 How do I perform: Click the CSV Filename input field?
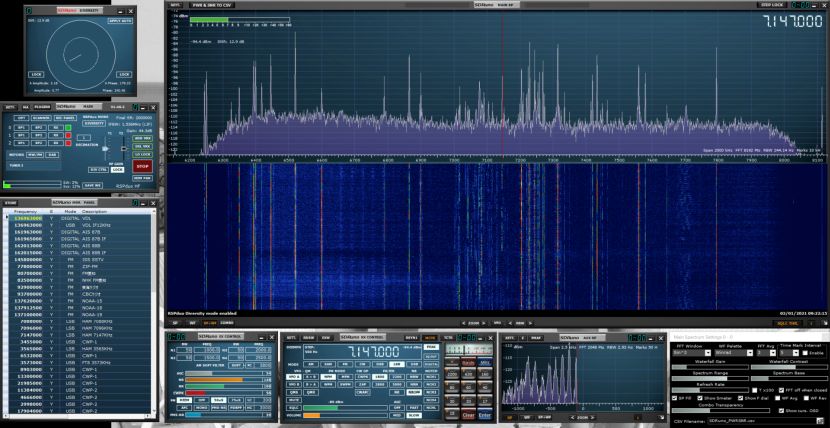click(762, 421)
